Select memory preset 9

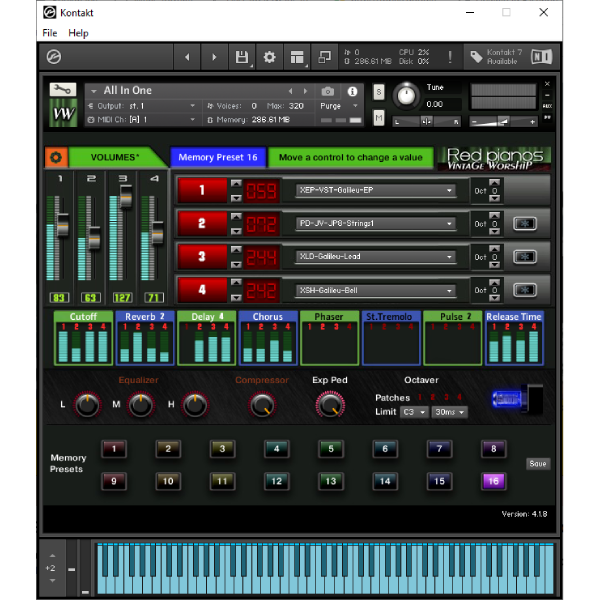coord(114,481)
